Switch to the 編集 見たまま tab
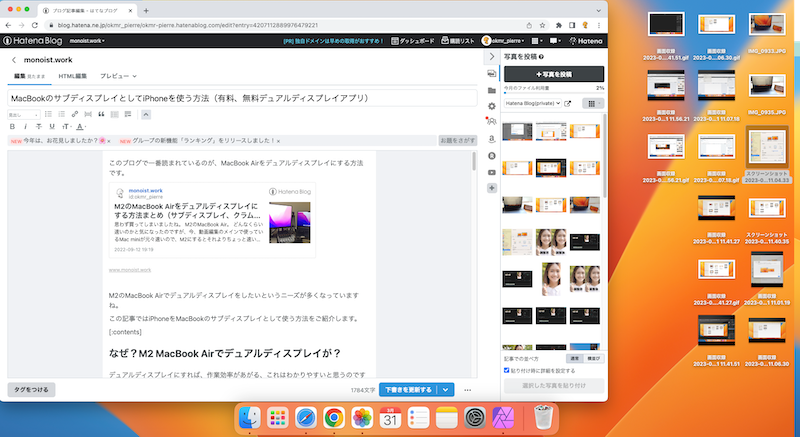The image size is (800, 437). (29, 76)
